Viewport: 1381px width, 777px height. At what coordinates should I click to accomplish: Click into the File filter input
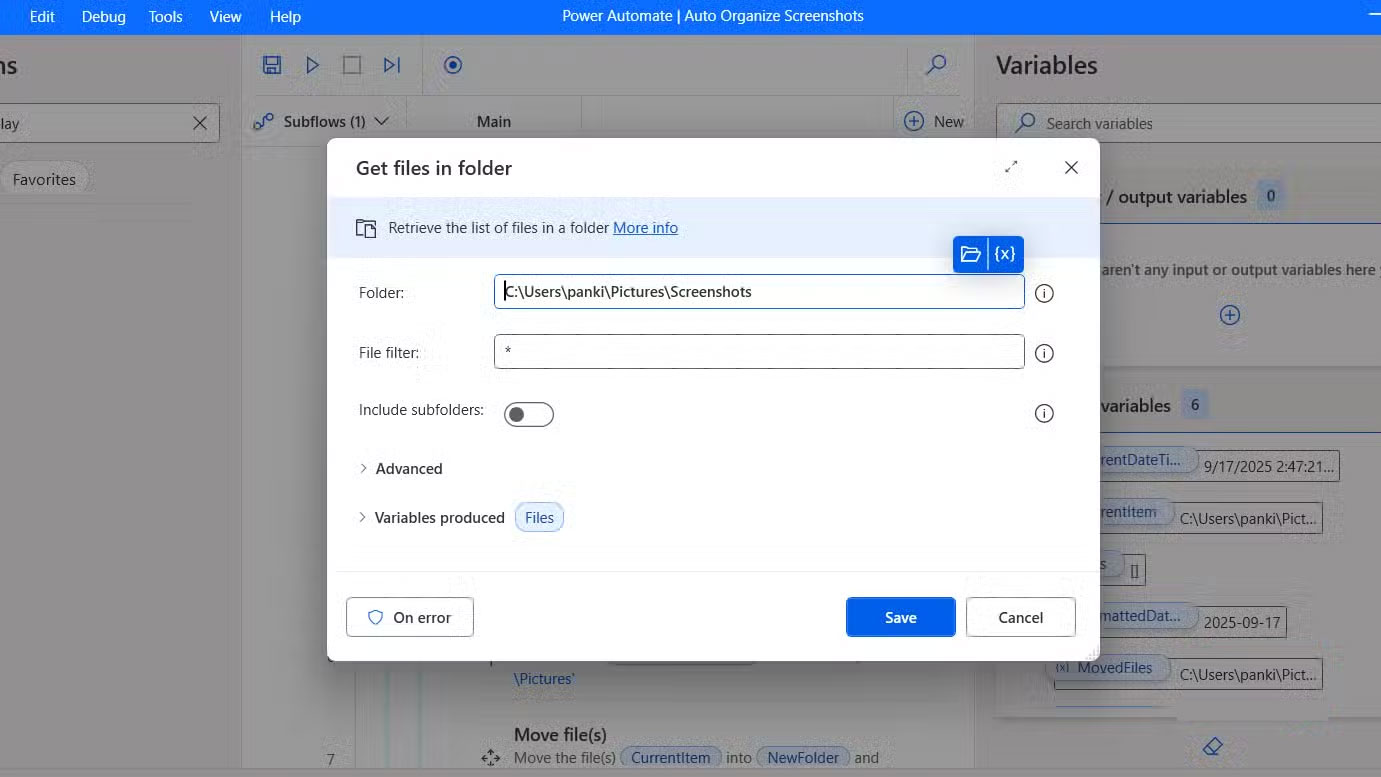[759, 352]
